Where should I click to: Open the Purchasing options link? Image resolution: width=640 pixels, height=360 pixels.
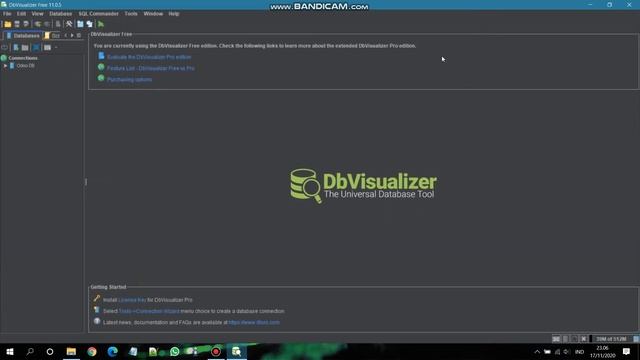129,80
